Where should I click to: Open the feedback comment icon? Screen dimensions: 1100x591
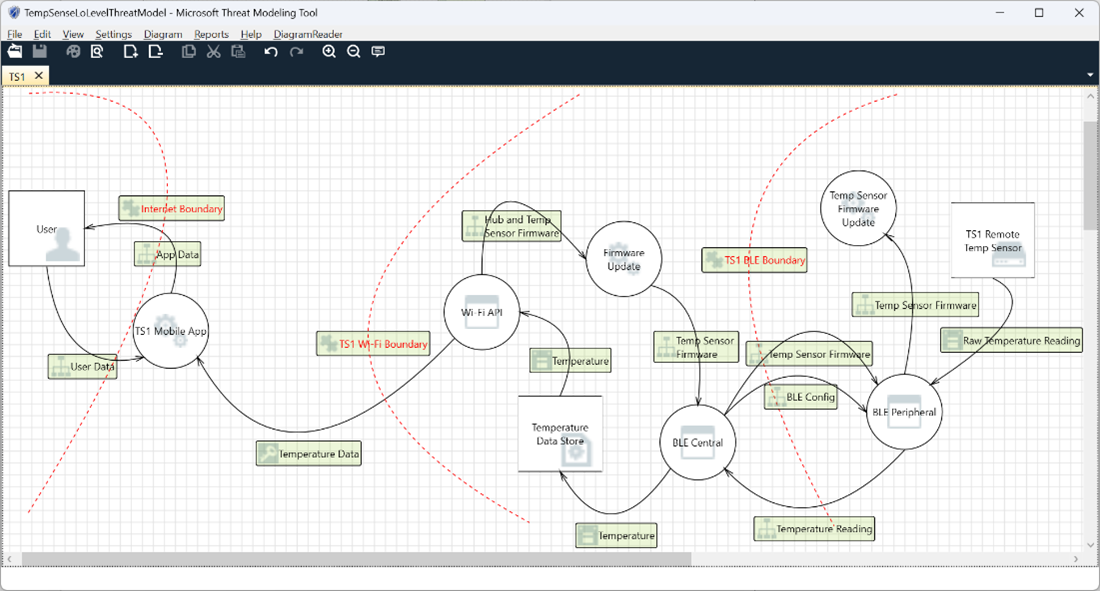pos(378,52)
